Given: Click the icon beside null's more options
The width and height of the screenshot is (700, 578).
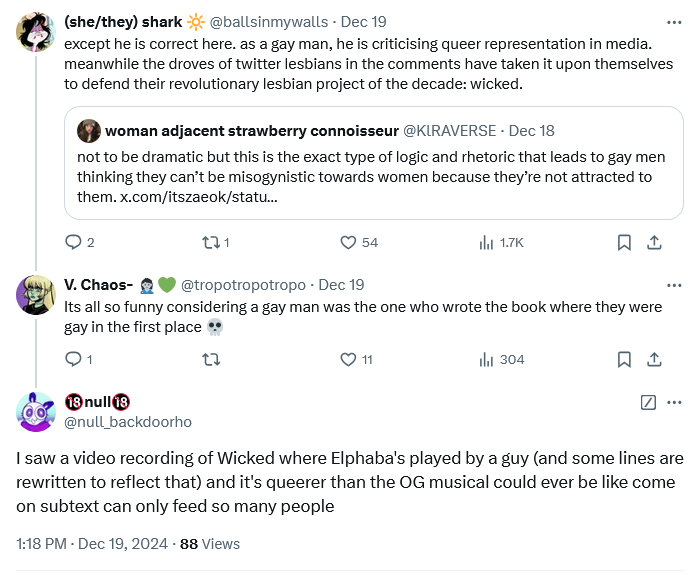Looking at the screenshot, I should 647,402.
